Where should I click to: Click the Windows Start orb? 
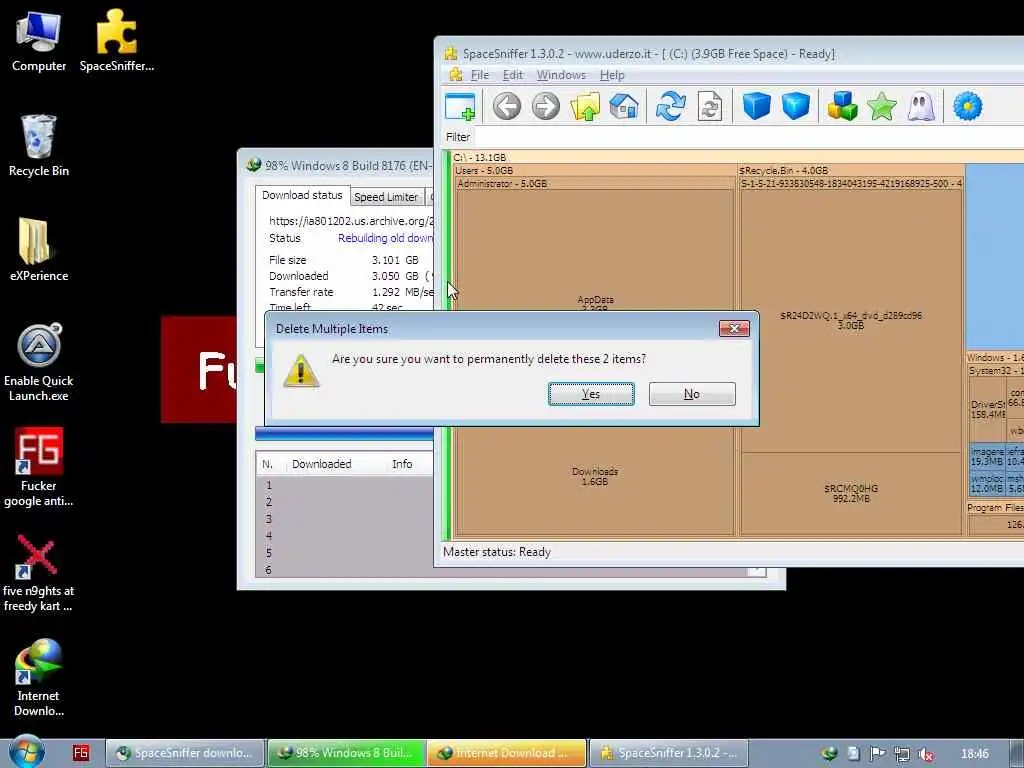pos(27,751)
